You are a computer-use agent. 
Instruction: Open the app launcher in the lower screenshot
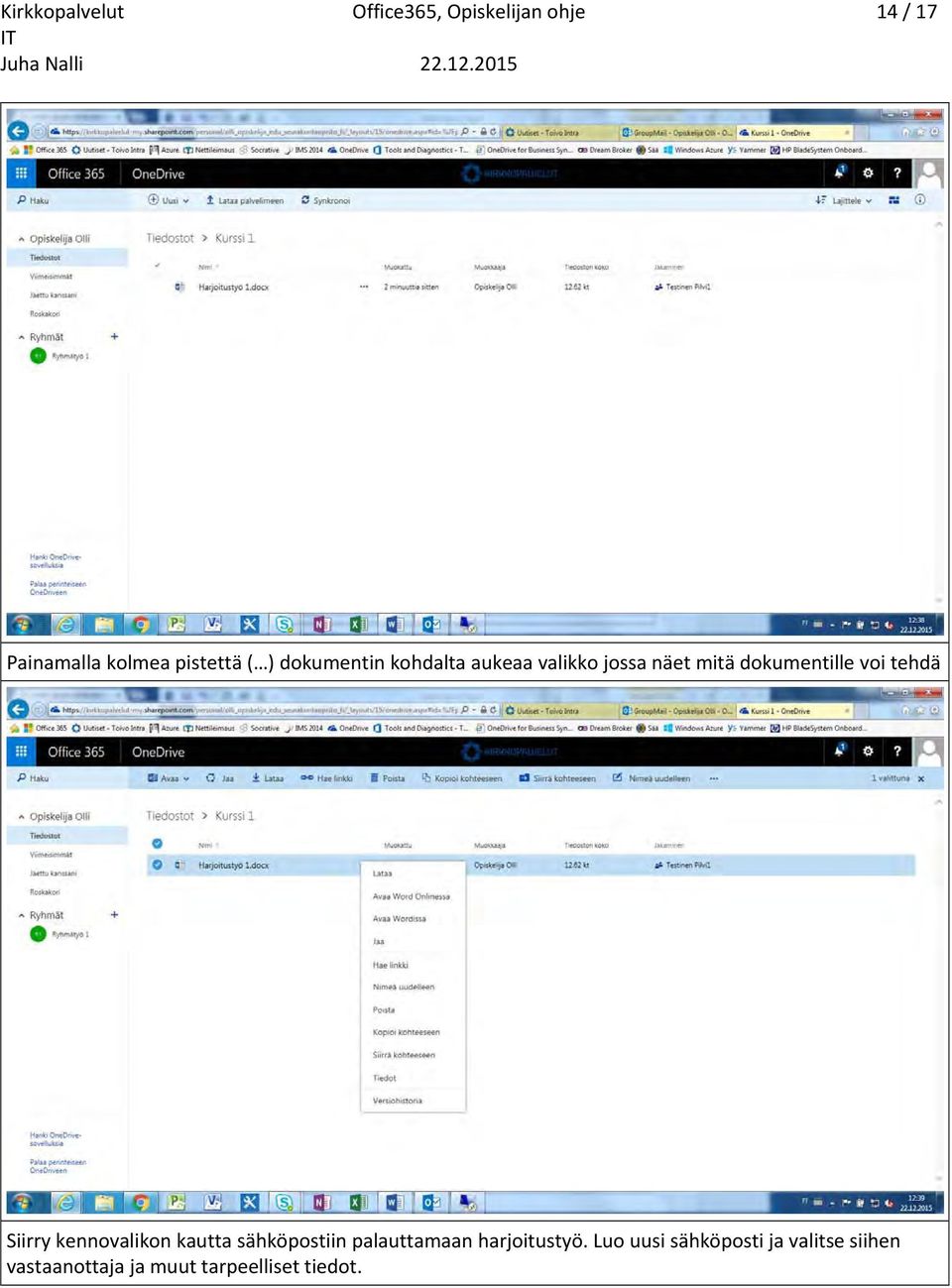point(21,751)
